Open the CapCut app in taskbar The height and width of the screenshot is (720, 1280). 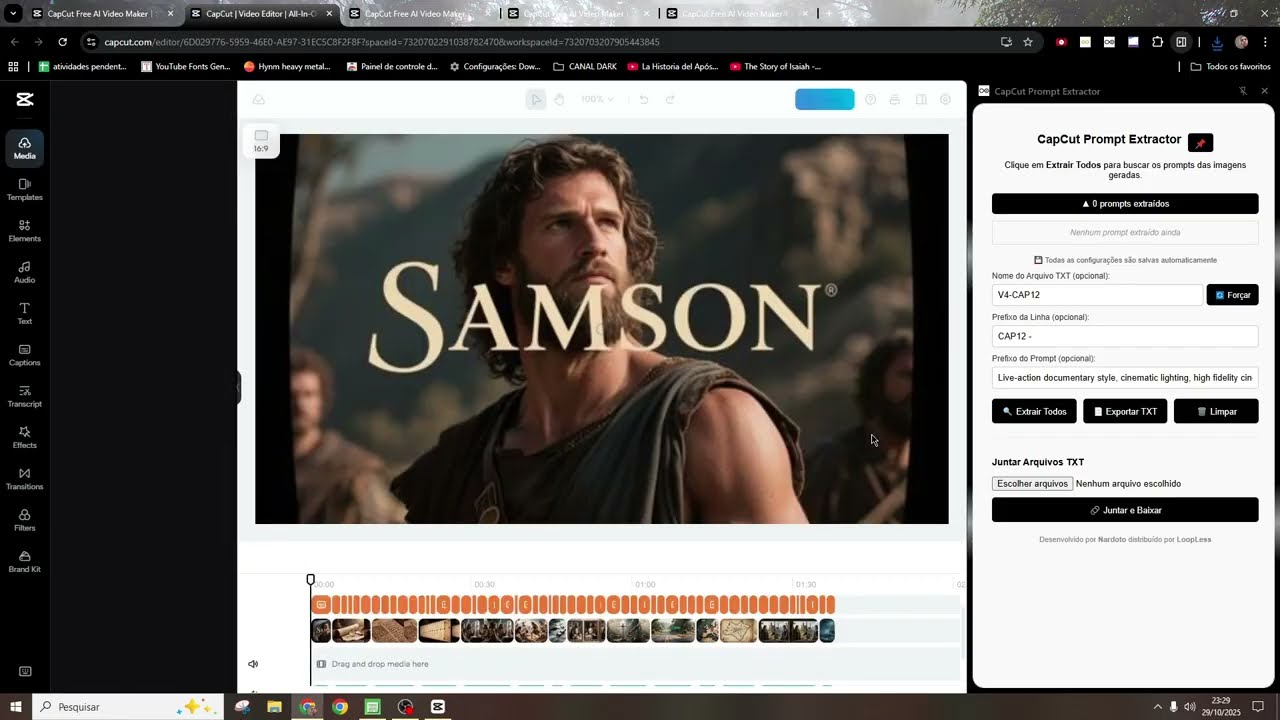pyautogui.click(x=437, y=707)
